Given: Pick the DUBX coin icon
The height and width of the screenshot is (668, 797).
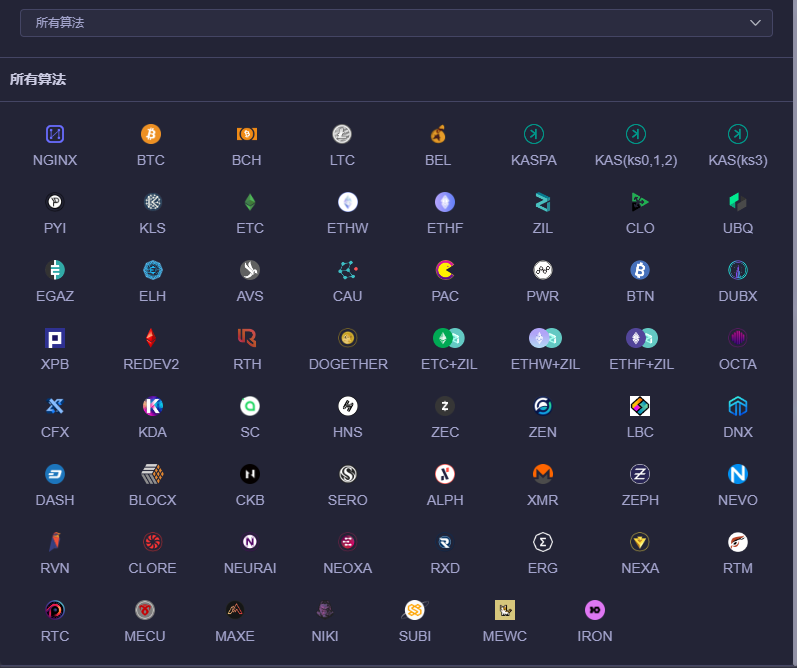Looking at the screenshot, I should pyautogui.click(x=738, y=270).
